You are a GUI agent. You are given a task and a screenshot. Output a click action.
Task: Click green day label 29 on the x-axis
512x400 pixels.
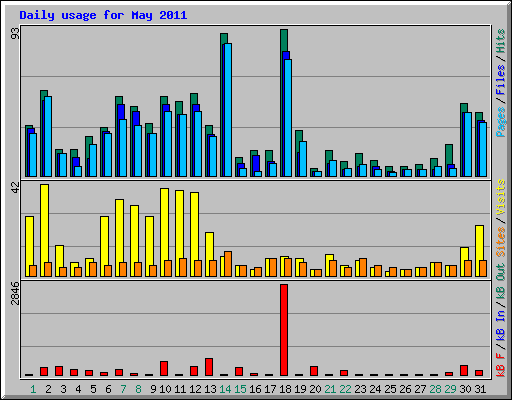point(450,389)
